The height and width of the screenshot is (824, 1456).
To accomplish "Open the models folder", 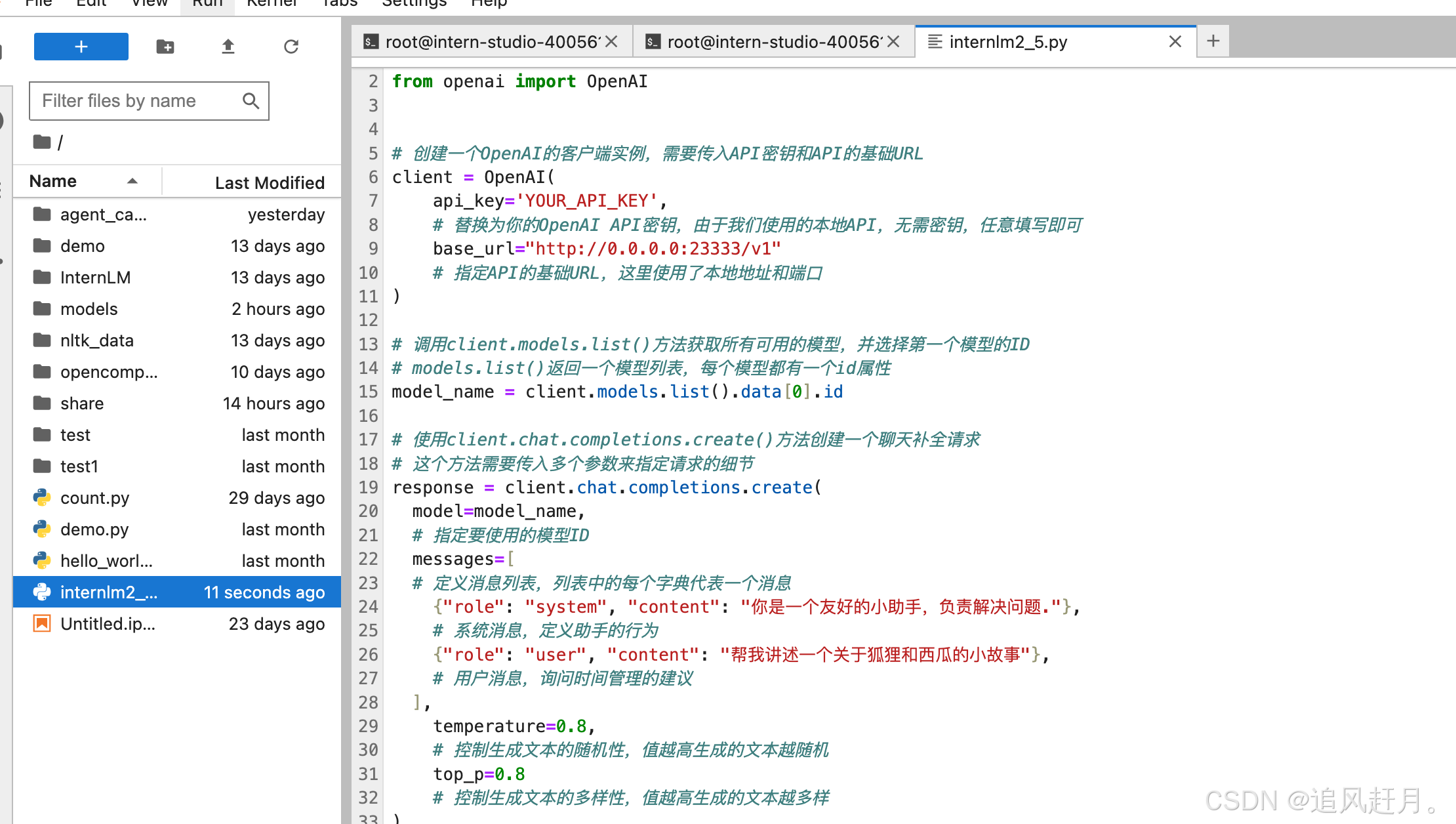I will tap(177, 309).
